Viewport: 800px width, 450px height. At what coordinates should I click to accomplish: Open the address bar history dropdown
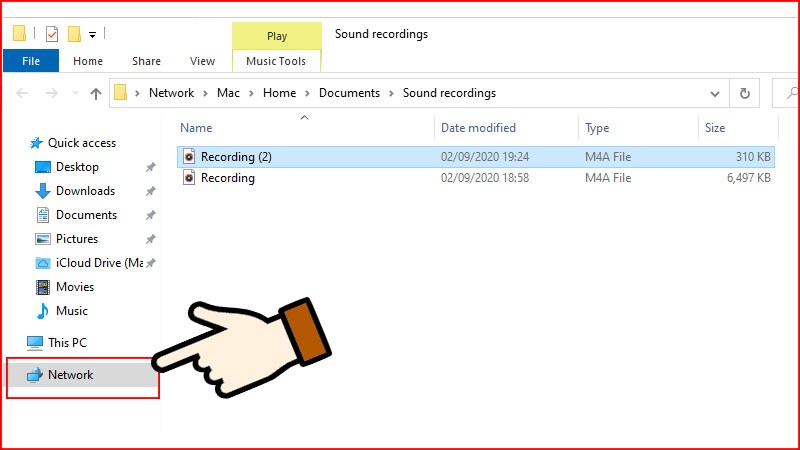[715, 93]
